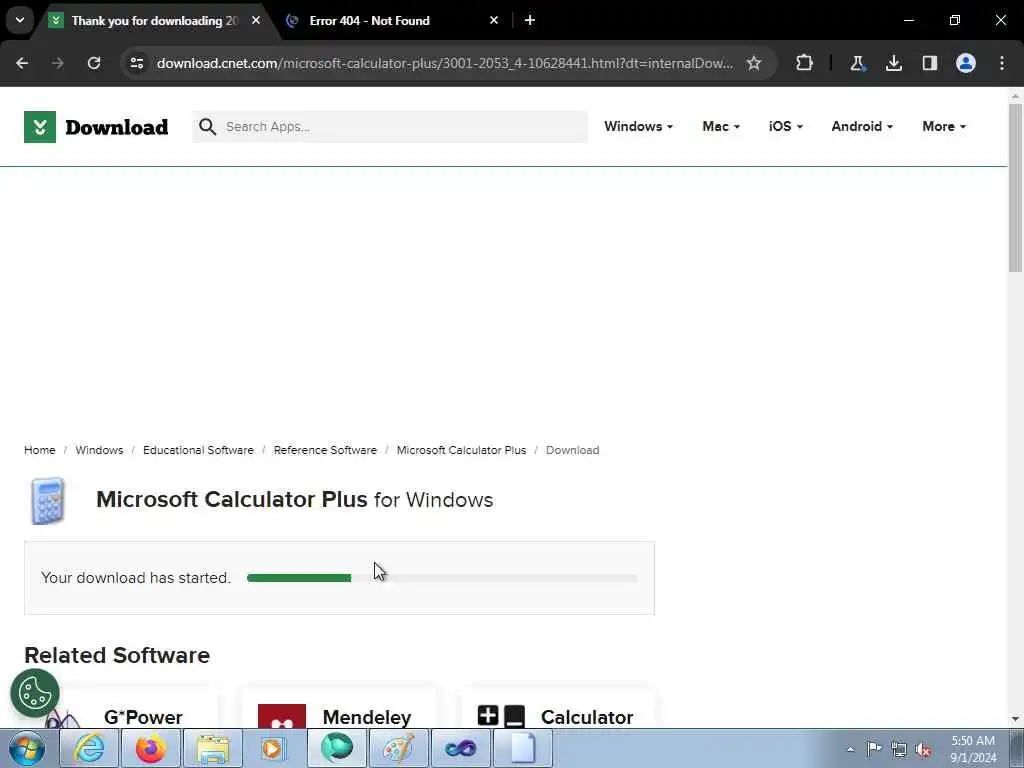Click the green Download logo icon
1024x768 pixels.
(x=40, y=127)
